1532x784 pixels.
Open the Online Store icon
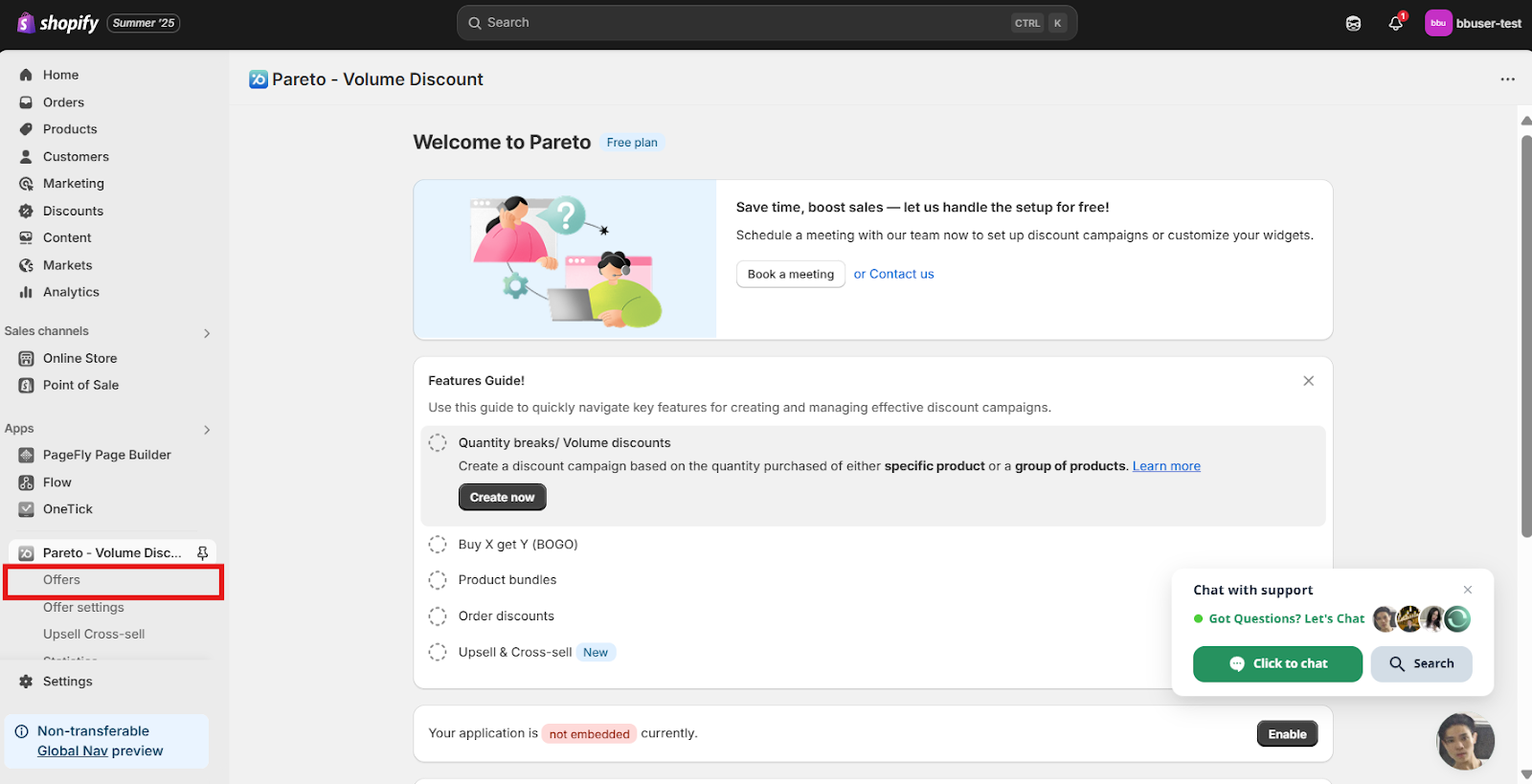(26, 358)
